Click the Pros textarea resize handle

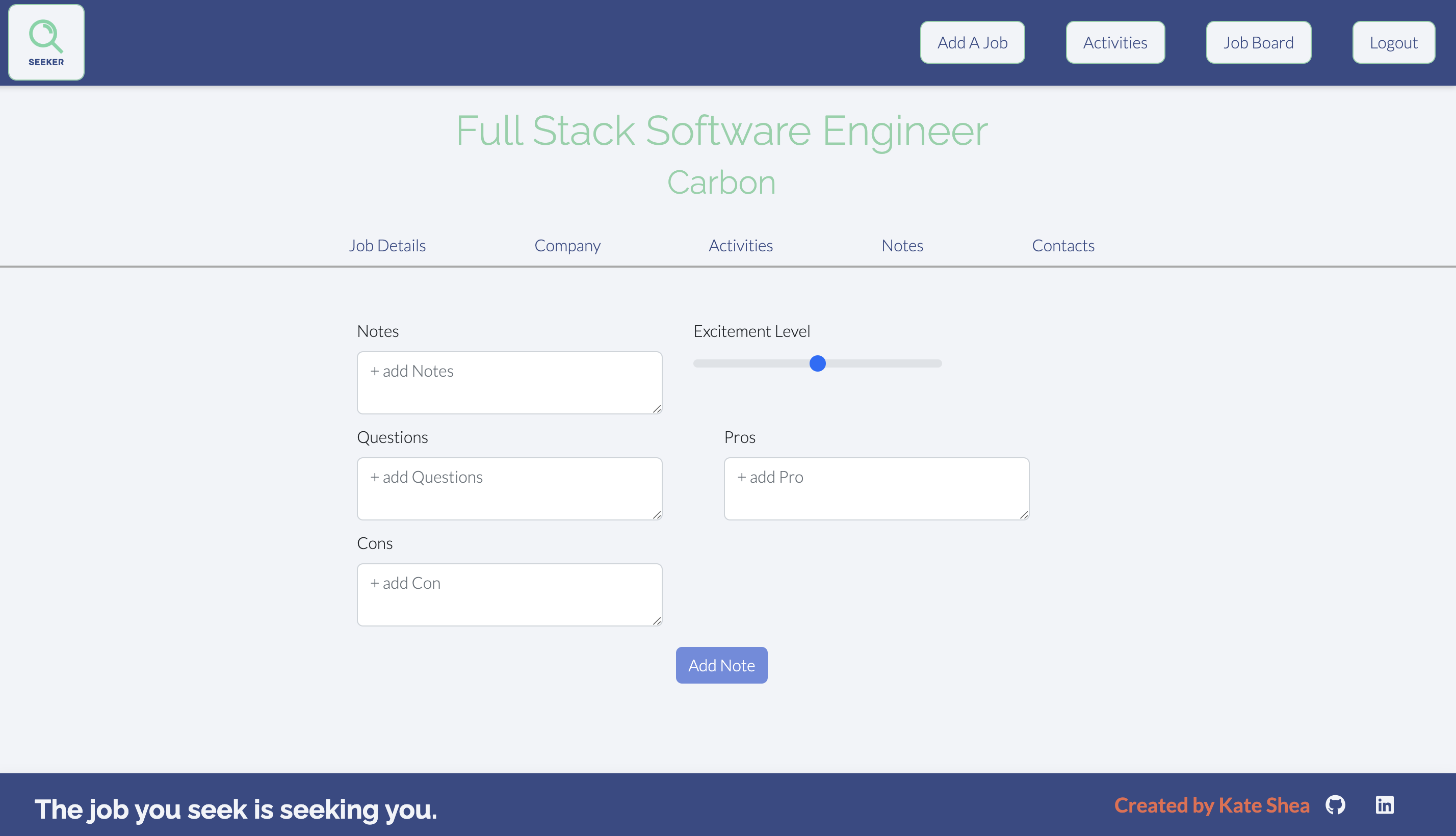click(x=1024, y=514)
